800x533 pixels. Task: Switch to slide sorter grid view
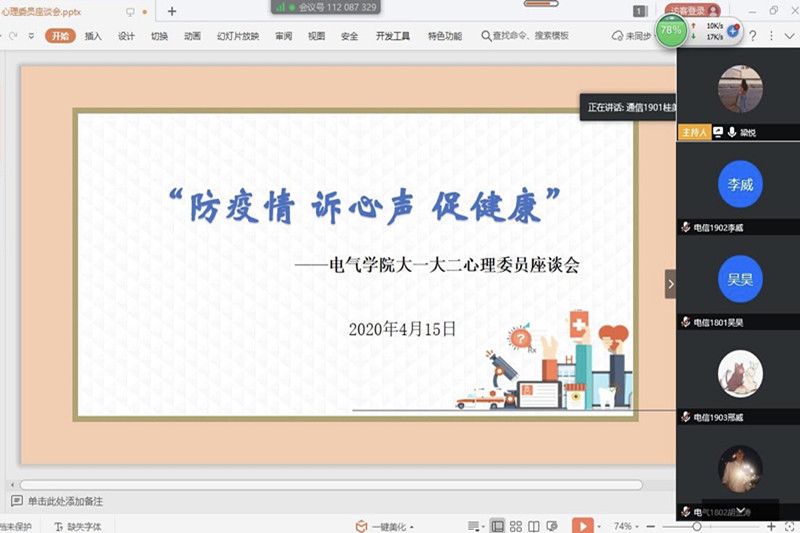tap(516, 526)
